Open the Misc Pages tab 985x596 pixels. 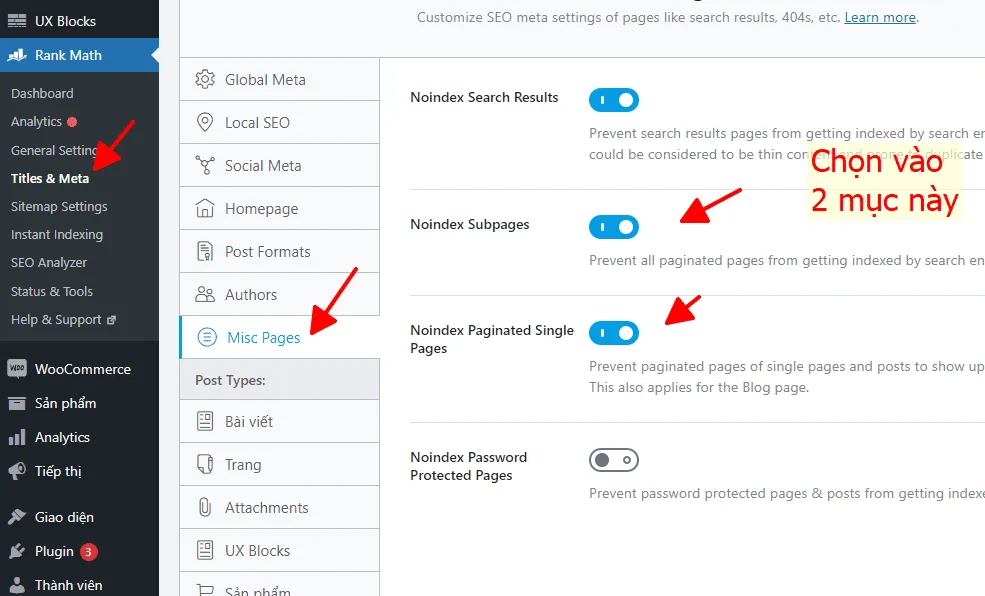click(x=263, y=338)
